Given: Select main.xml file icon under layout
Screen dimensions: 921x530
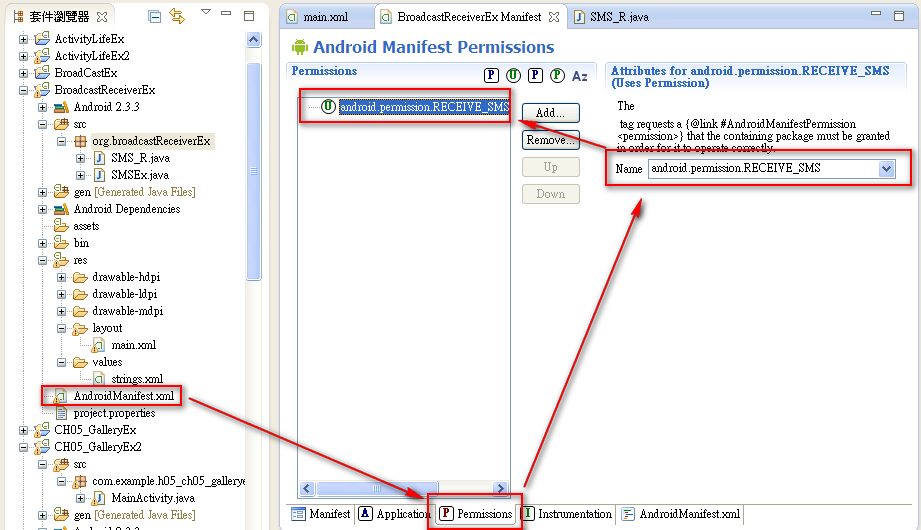Looking at the screenshot, I should (99, 345).
